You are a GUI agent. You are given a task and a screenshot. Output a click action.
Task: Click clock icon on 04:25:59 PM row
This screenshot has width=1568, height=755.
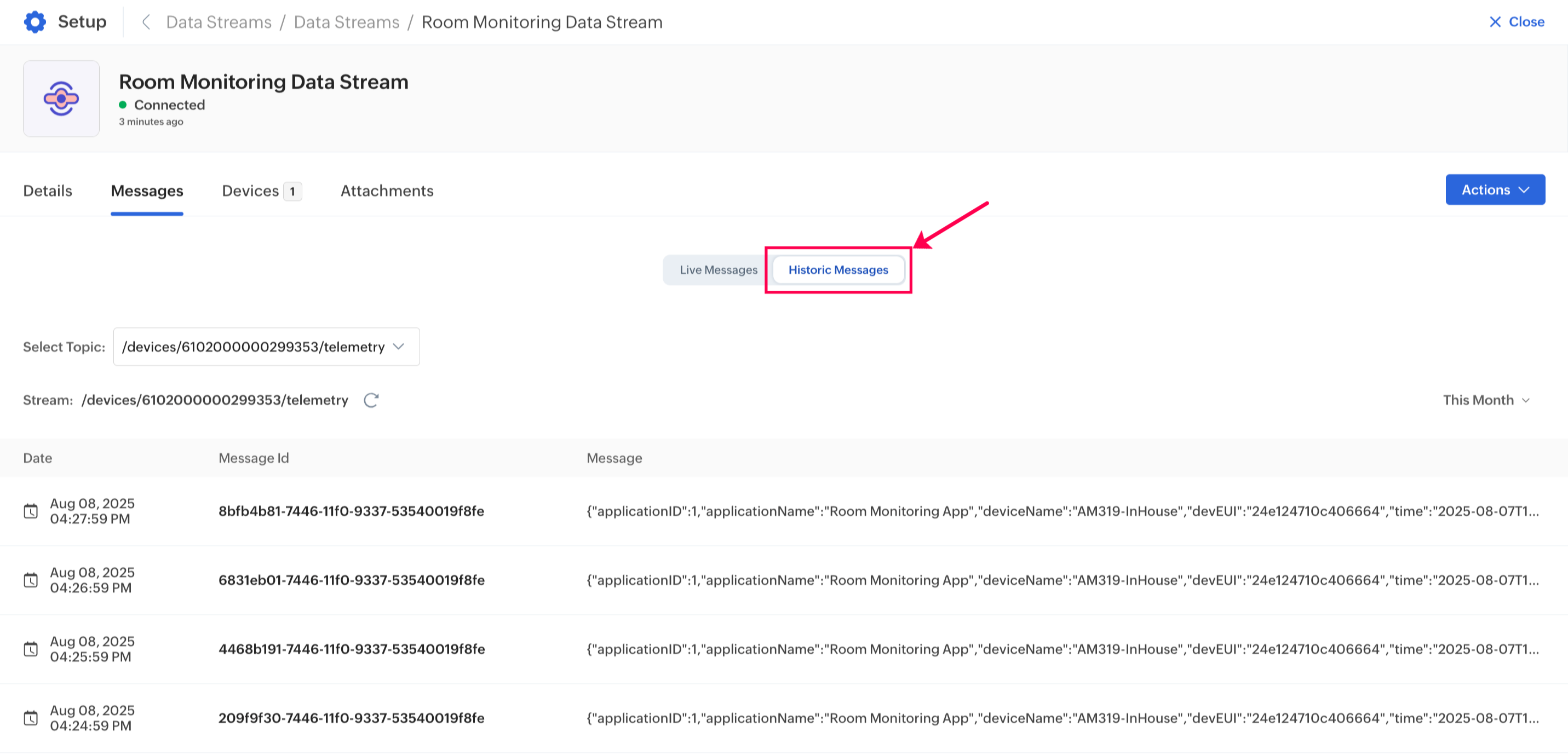pos(31,649)
